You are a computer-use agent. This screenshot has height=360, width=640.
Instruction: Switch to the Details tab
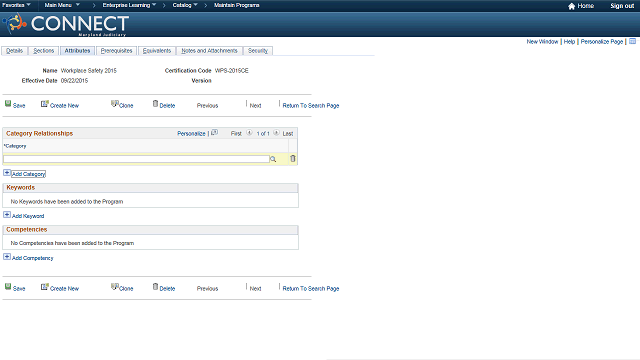coord(14,51)
